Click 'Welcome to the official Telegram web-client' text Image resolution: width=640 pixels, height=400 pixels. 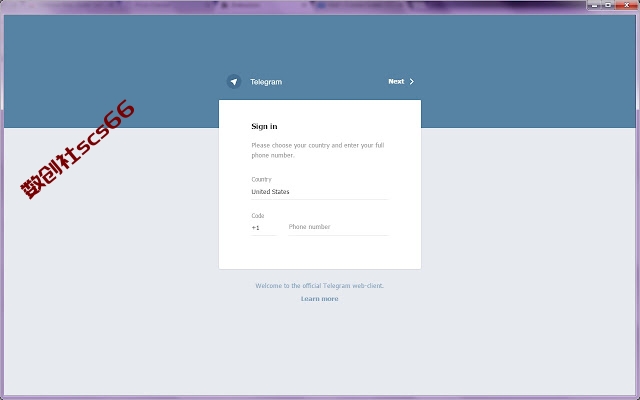click(320, 286)
